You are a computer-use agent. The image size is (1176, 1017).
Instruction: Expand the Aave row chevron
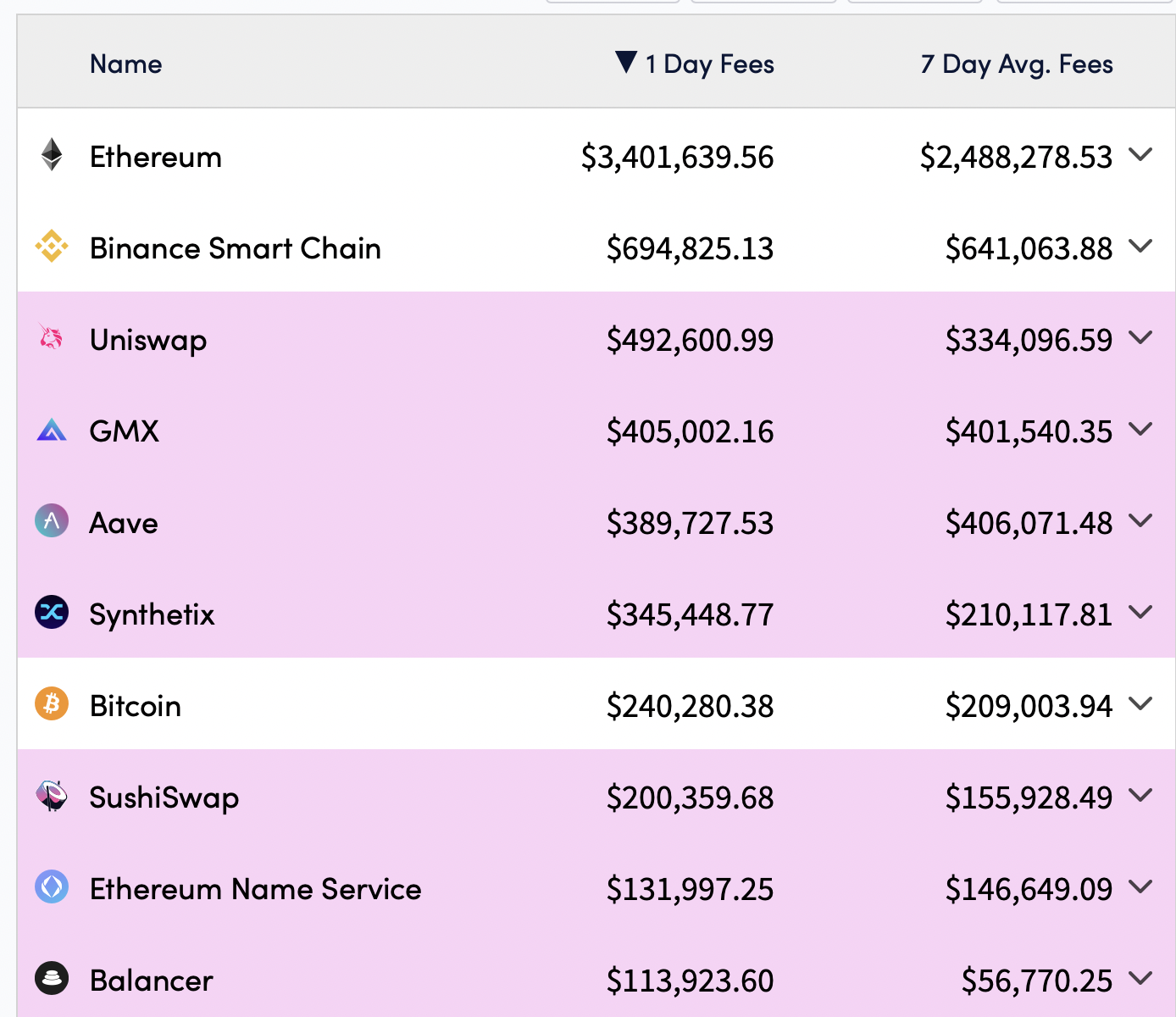(x=1141, y=520)
